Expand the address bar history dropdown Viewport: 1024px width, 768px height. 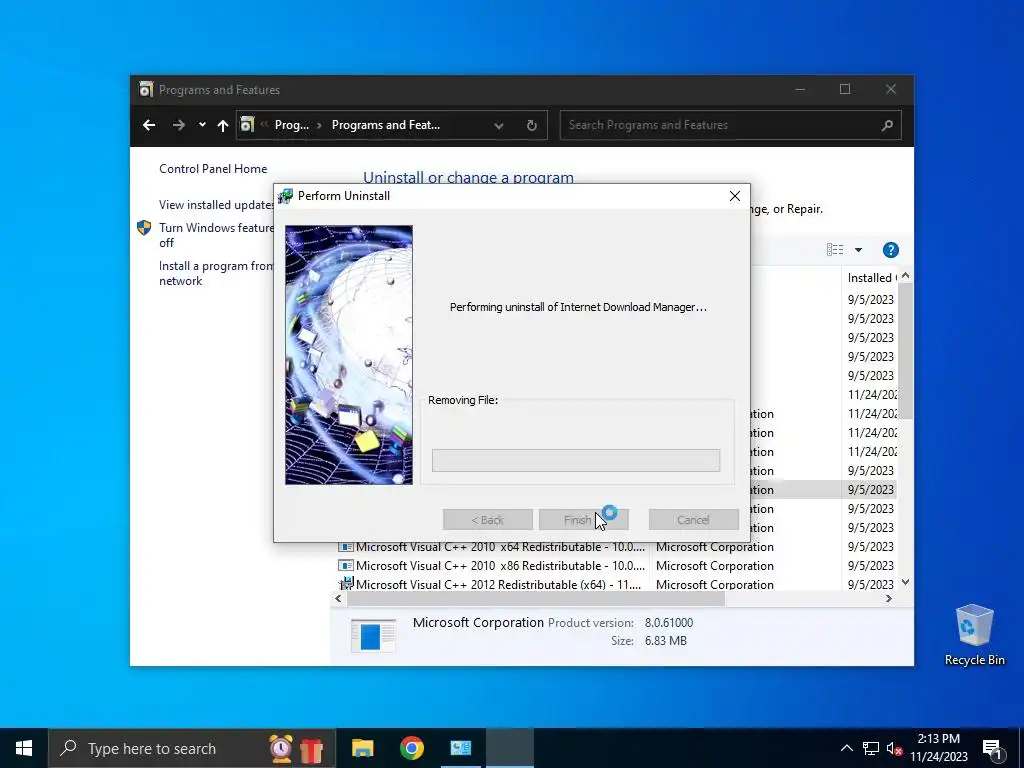[x=499, y=125]
